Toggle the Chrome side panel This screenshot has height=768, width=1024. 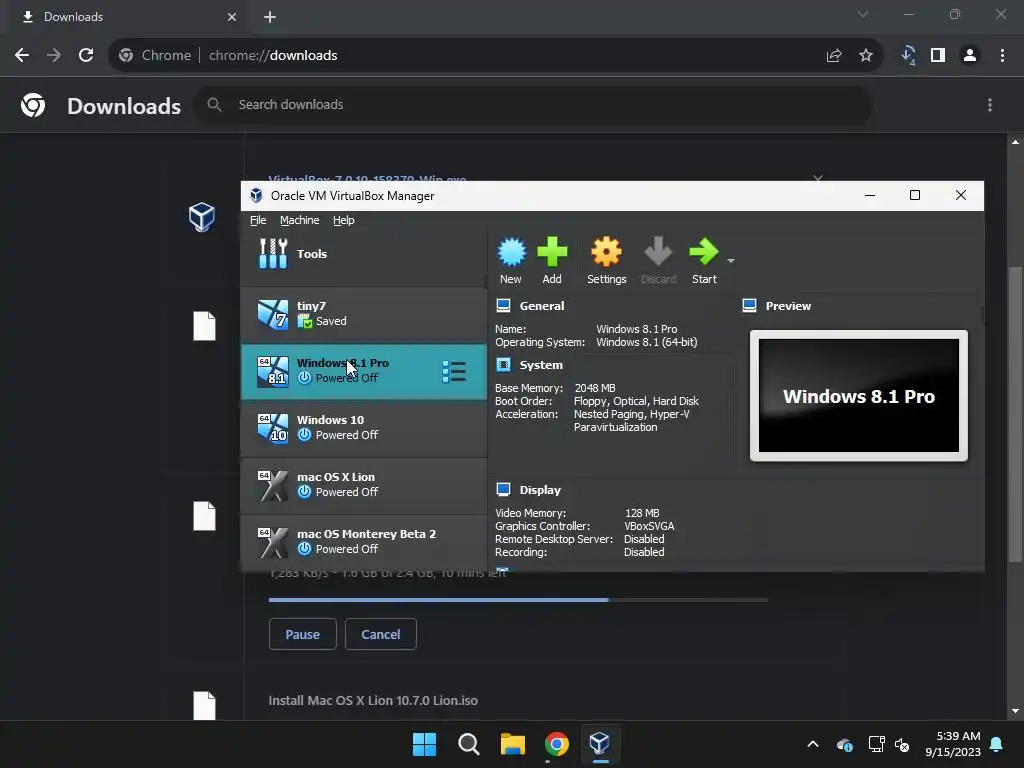[938, 56]
